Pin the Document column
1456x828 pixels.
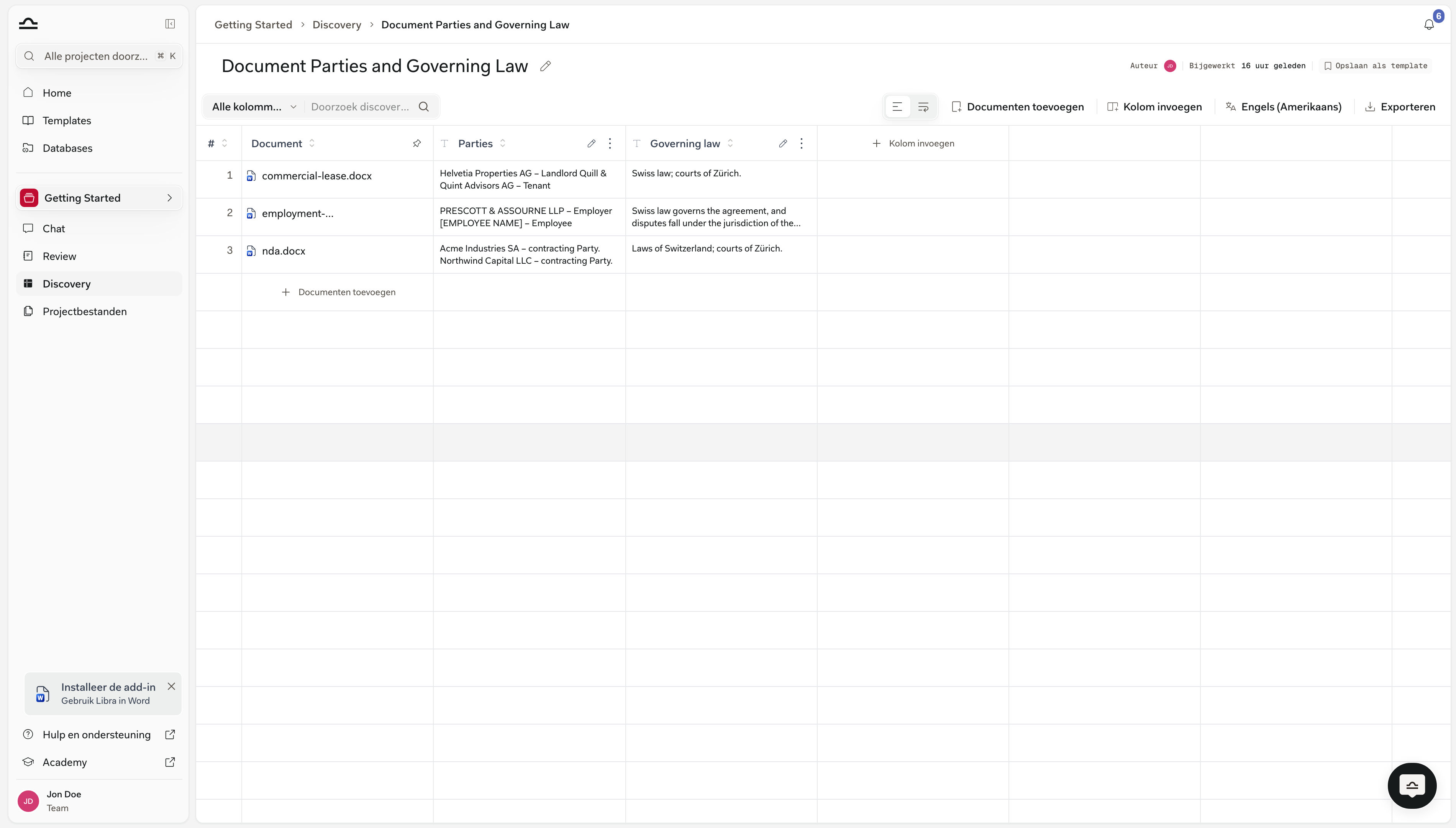[x=416, y=143]
